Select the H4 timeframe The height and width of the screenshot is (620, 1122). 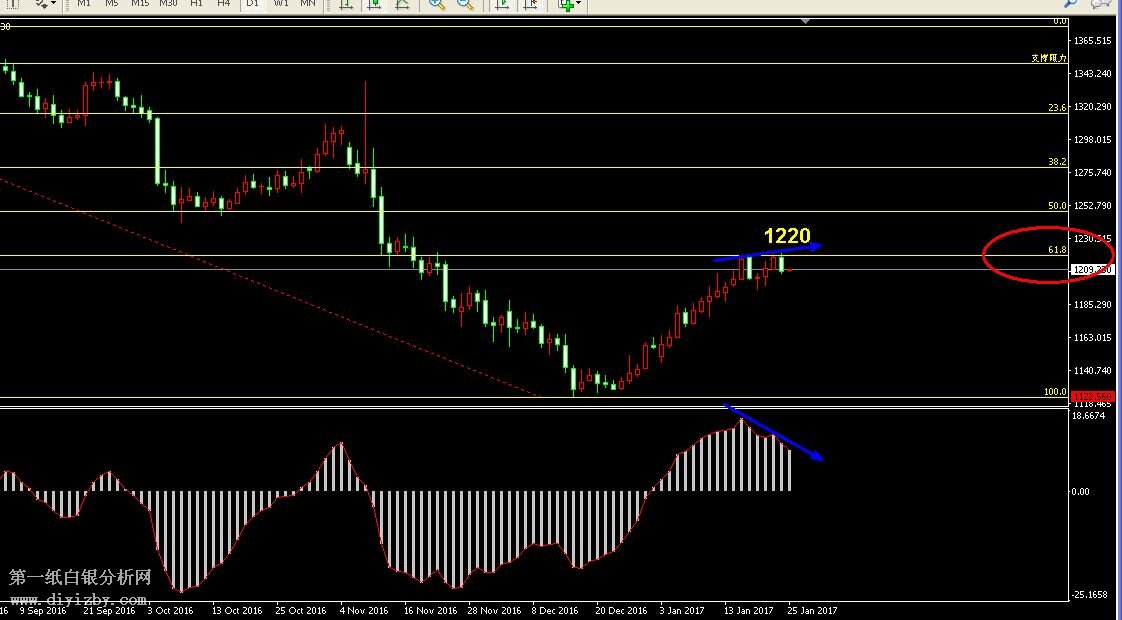(224, 4)
